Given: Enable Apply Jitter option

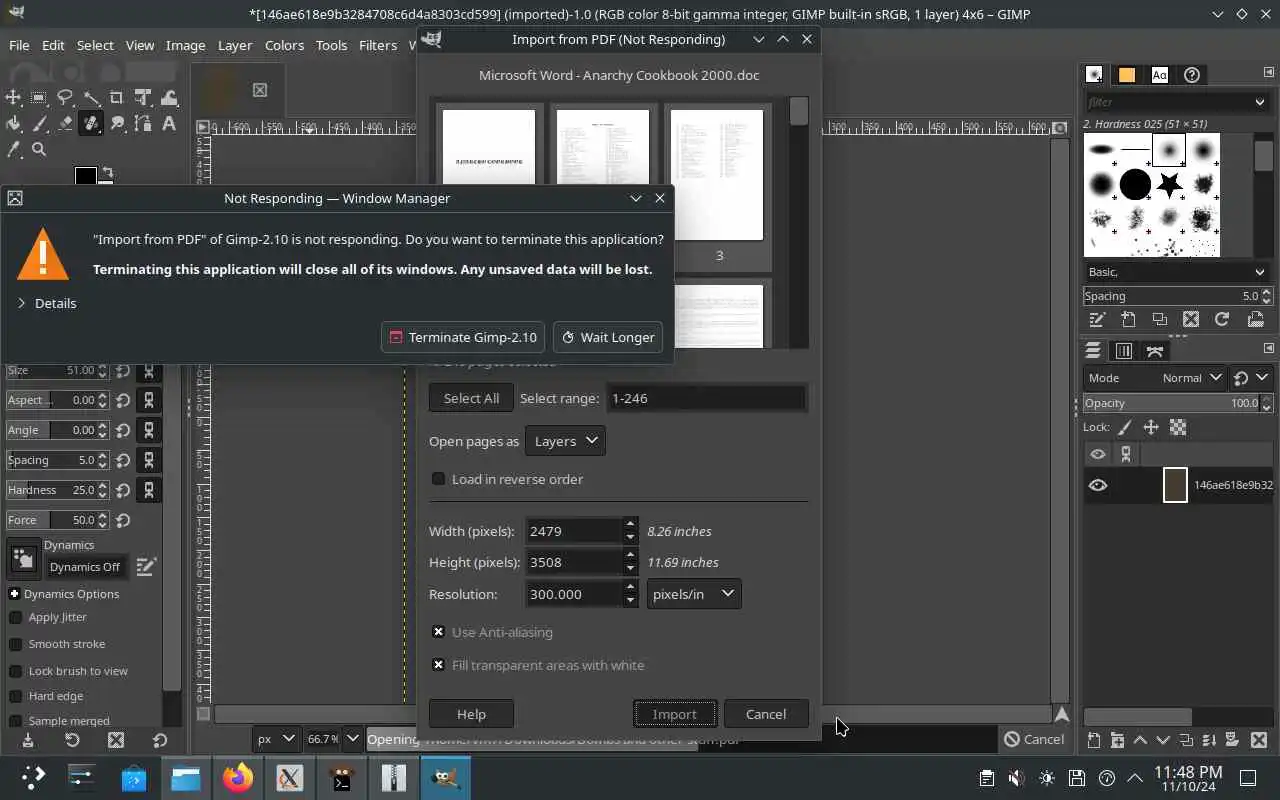Looking at the screenshot, I should (15, 617).
